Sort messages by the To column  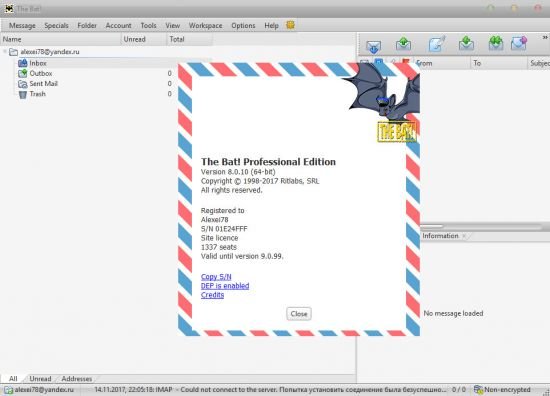pyautogui.click(x=498, y=63)
